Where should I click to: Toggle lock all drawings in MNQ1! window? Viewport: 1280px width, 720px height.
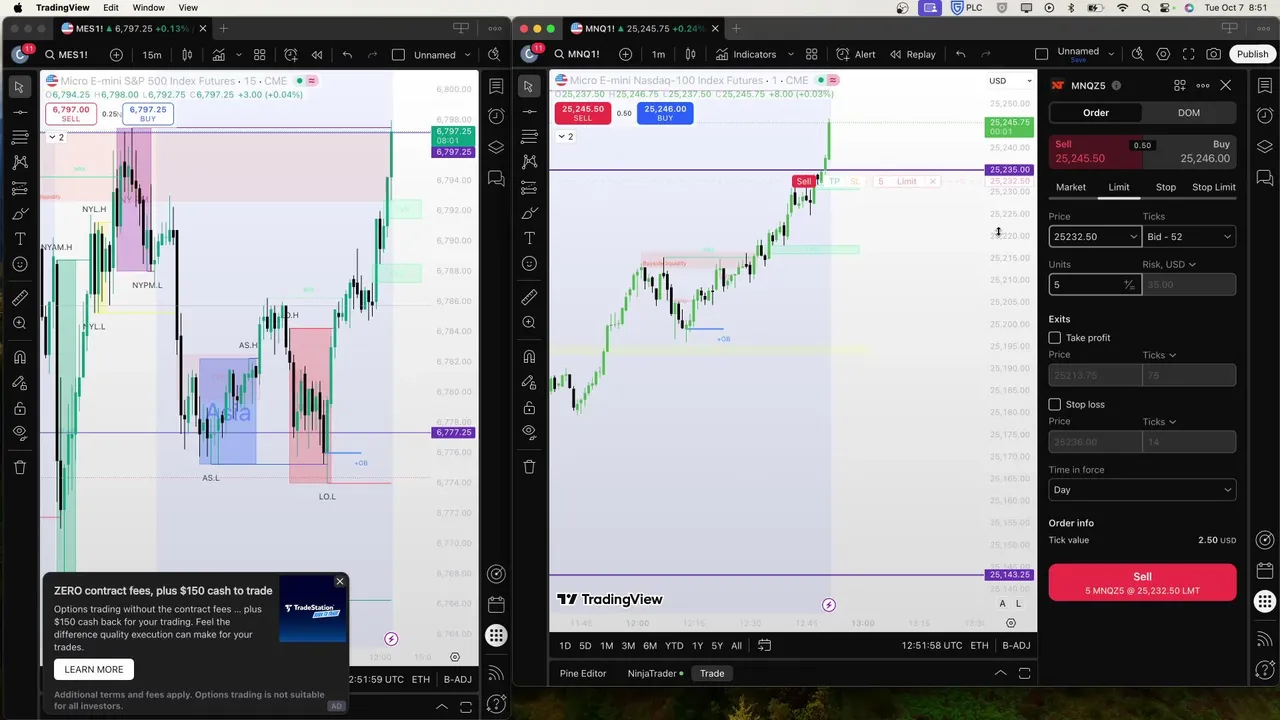(529, 407)
